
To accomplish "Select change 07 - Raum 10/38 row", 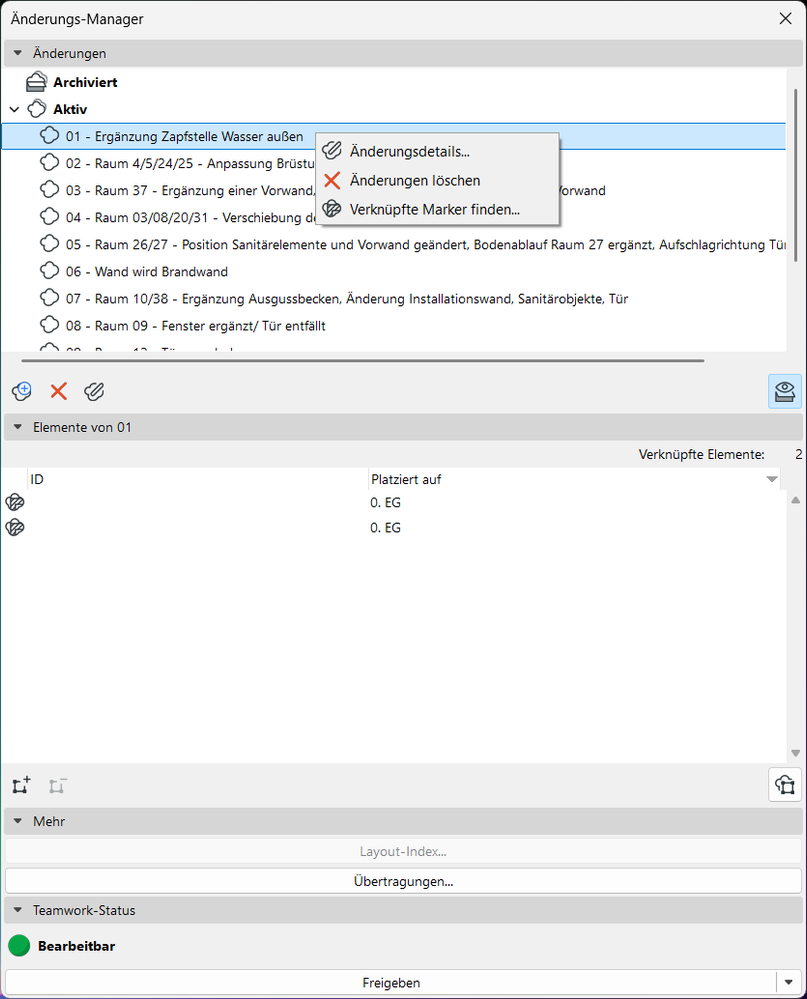I will tap(394, 299).
